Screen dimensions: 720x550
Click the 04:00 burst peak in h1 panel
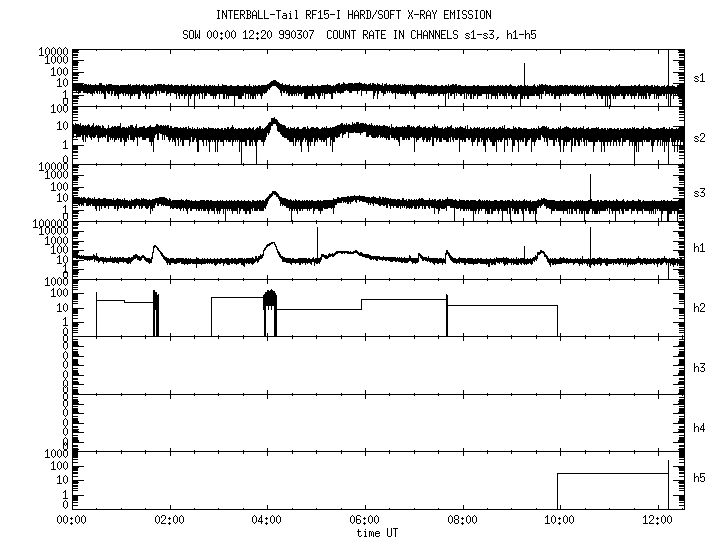271,243
